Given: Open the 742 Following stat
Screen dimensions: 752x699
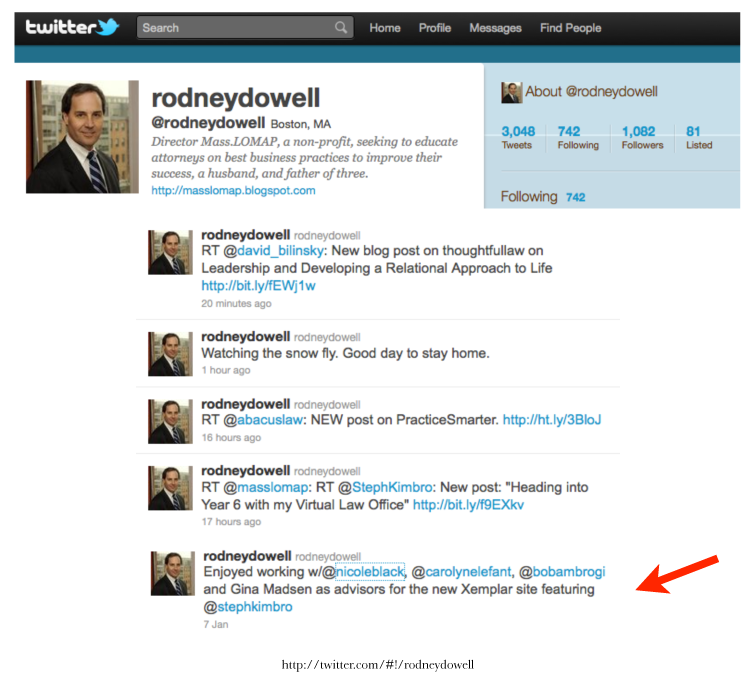Looking at the screenshot, I should tap(578, 137).
